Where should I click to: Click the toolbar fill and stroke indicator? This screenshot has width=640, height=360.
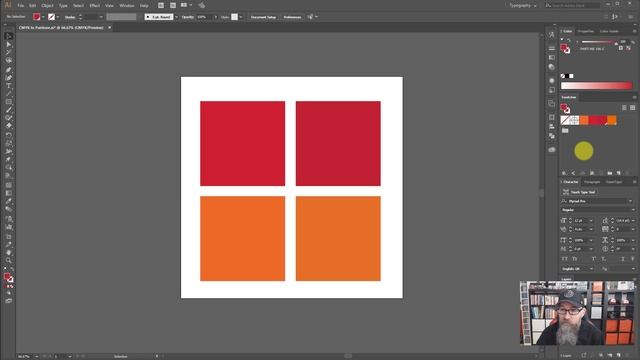coord(9,278)
